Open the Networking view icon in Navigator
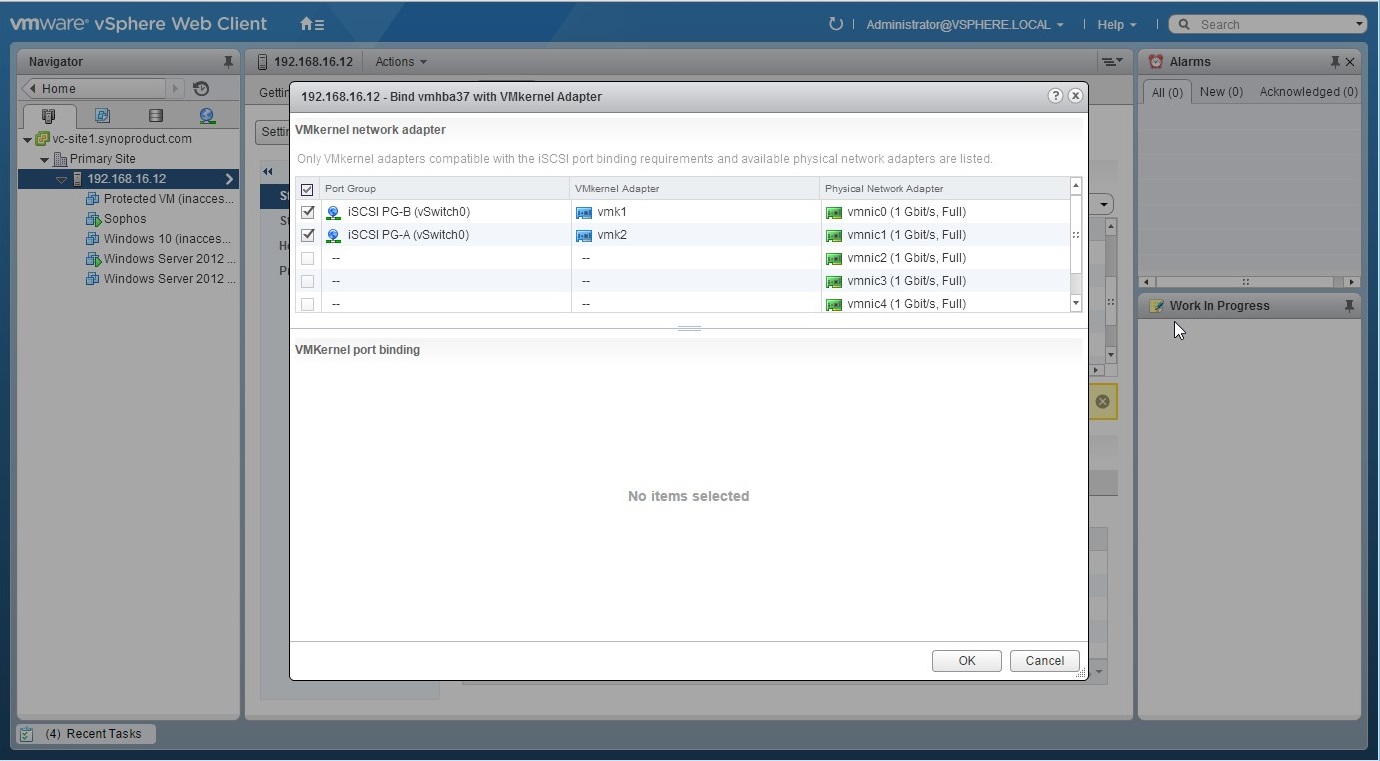This screenshot has width=1380, height=761. point(206,115)
